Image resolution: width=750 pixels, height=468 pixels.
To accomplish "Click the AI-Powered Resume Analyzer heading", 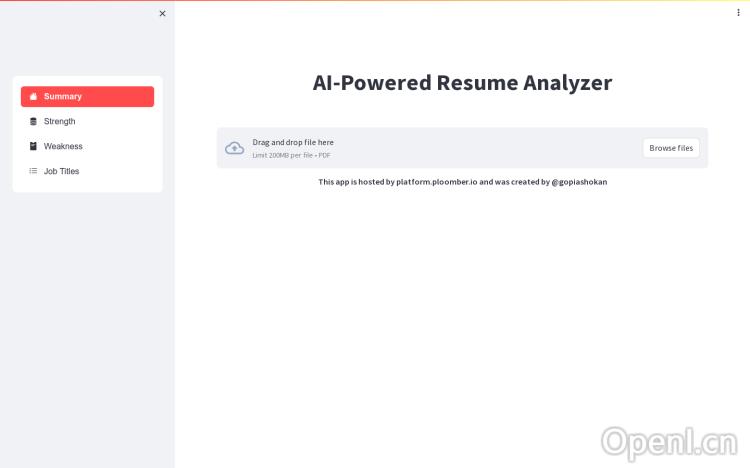I will tap(462, 83).
